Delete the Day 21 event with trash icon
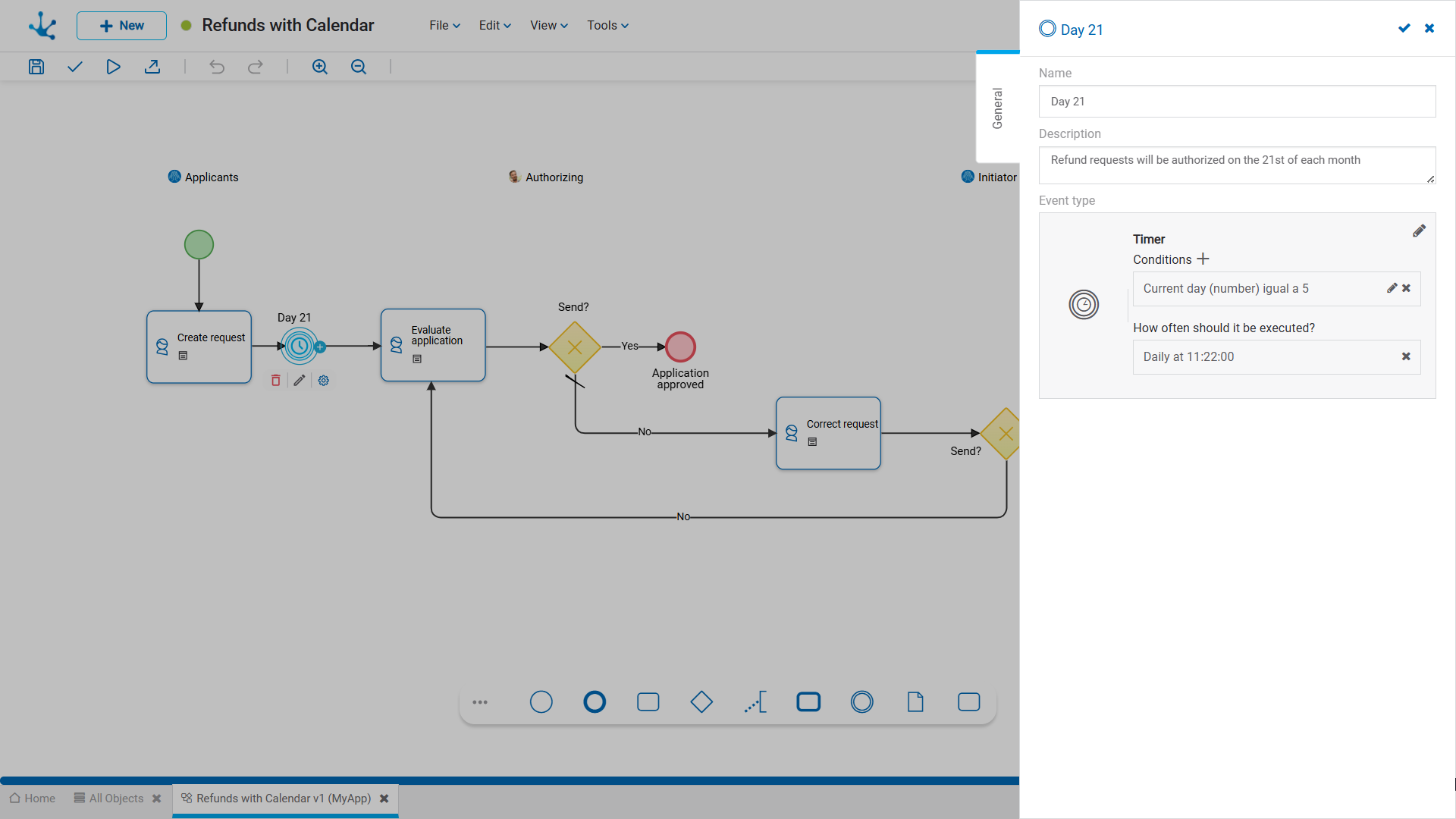 coord(276,381)
